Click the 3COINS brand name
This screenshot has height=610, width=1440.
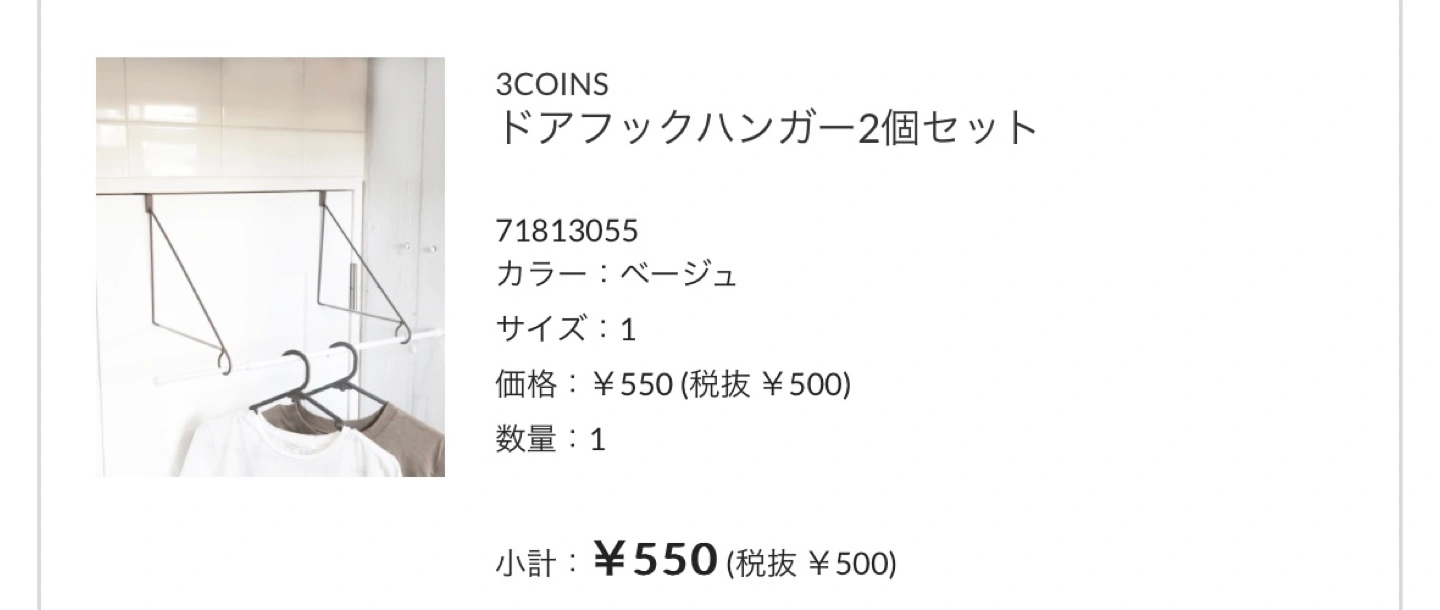pos(552,84)
